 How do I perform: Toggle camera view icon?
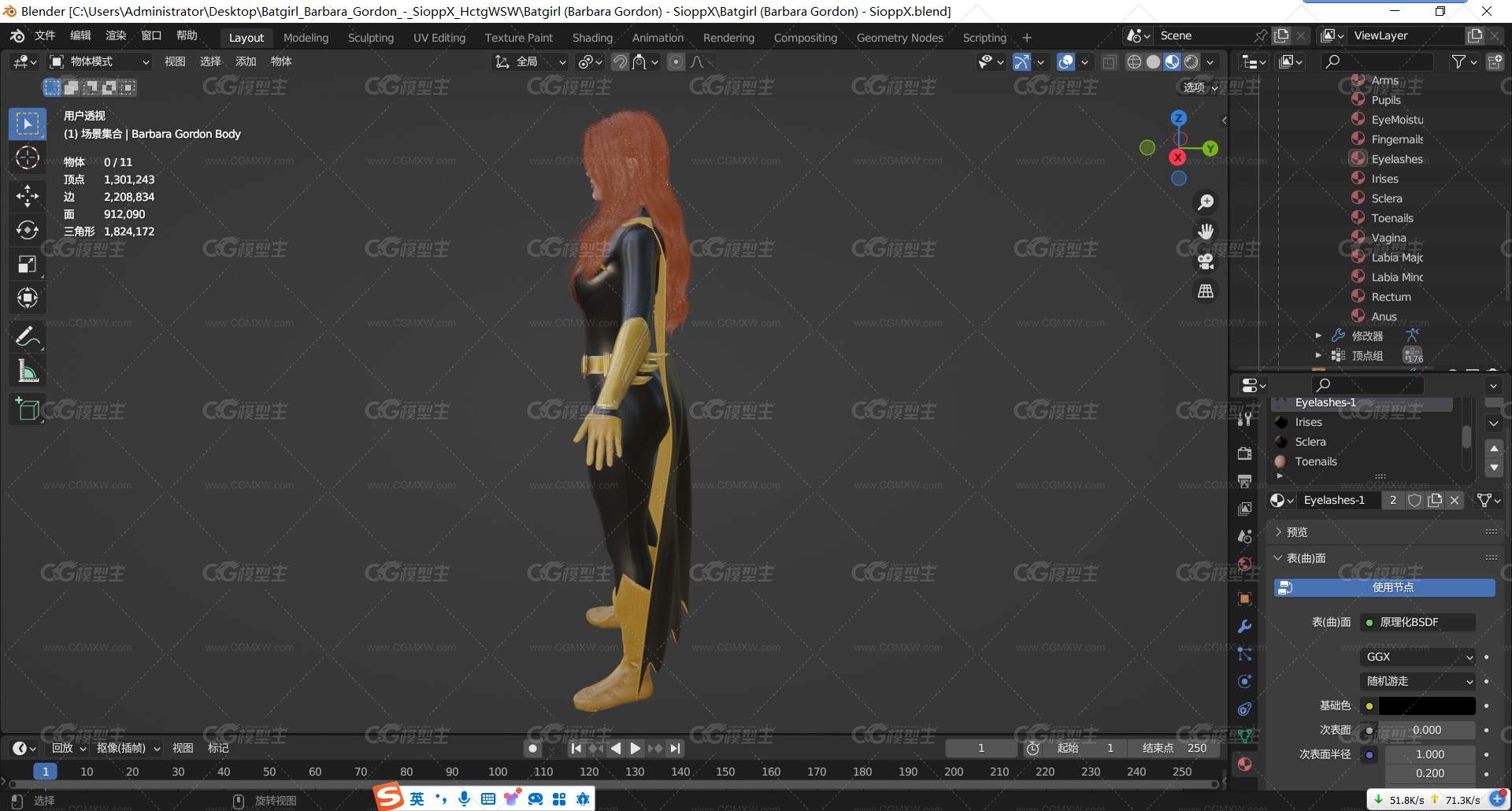click(1206, 261)
